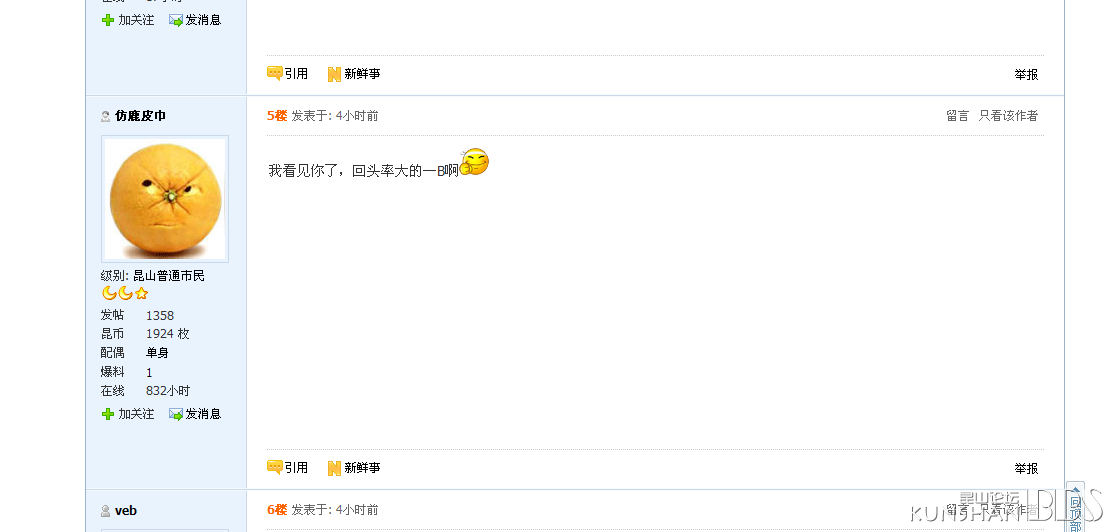Viewport: 1111px width, 532px height.
Task: Report the top post via 举报
Action: pyautogui.click(x=1026, y=74)
